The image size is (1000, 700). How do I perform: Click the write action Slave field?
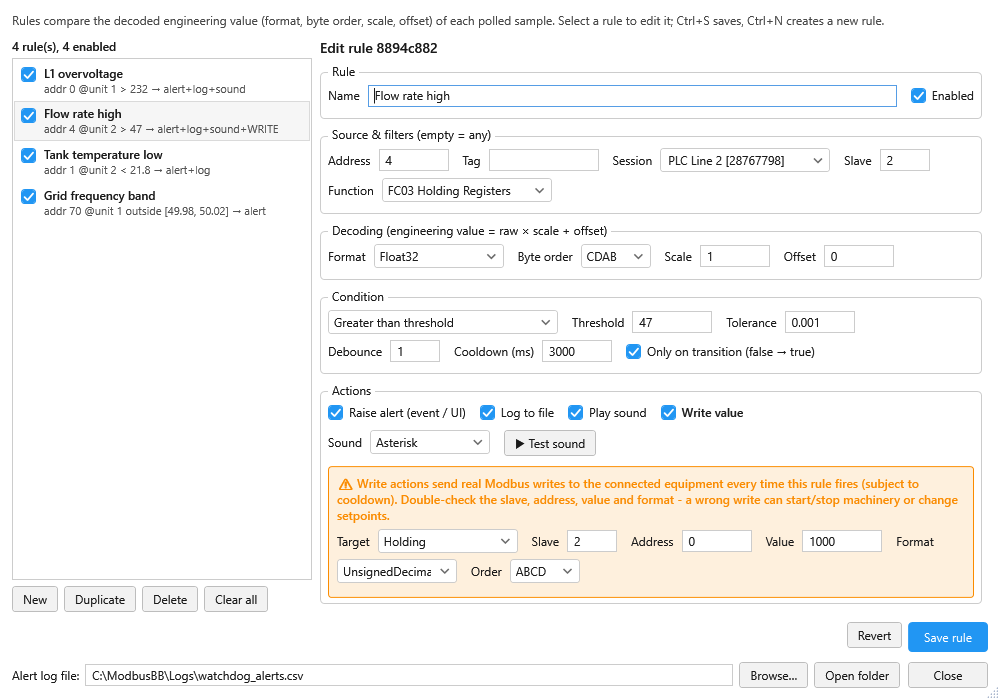coord(592,541)
